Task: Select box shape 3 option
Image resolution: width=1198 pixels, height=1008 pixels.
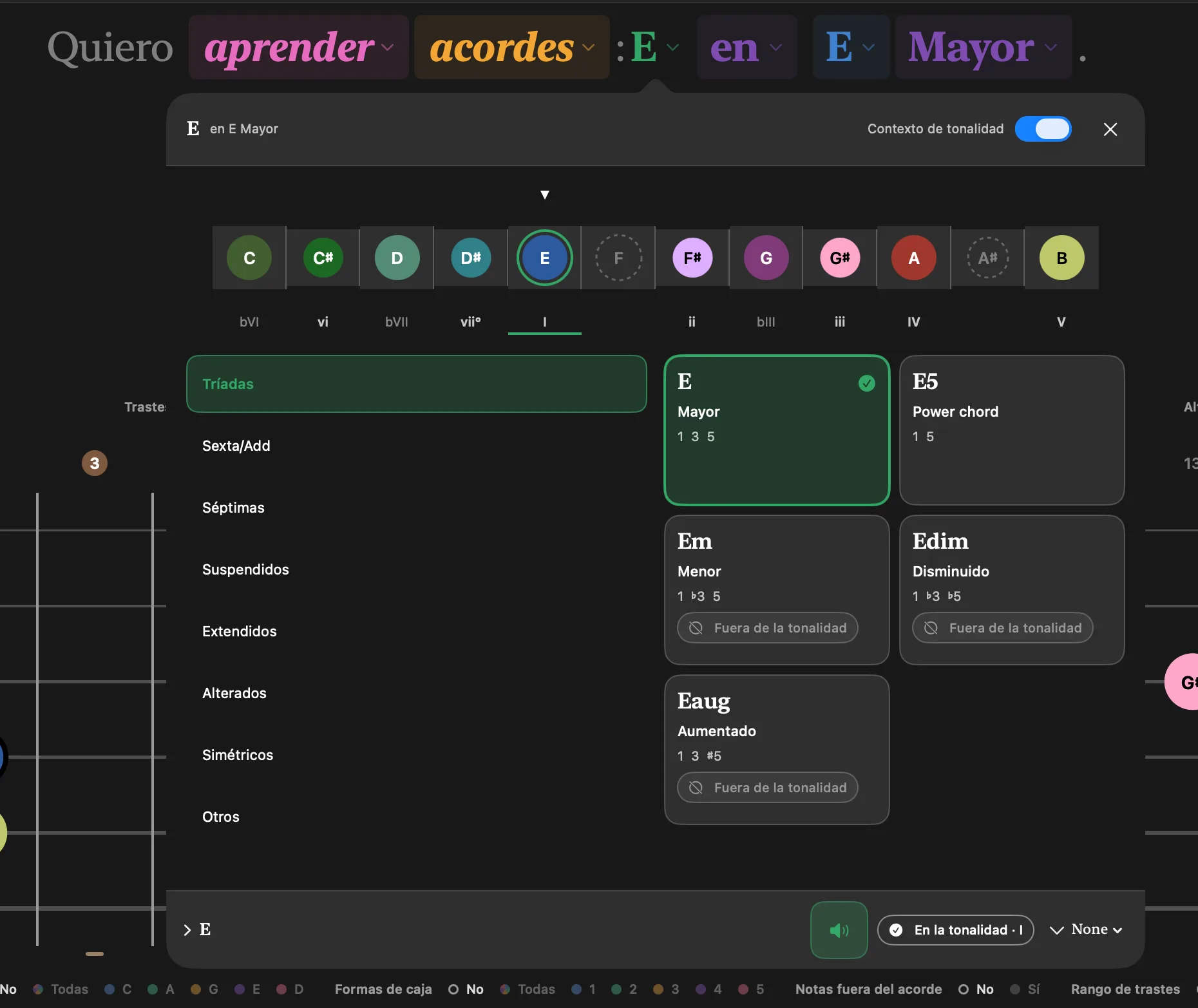Action: coord(666,989)
